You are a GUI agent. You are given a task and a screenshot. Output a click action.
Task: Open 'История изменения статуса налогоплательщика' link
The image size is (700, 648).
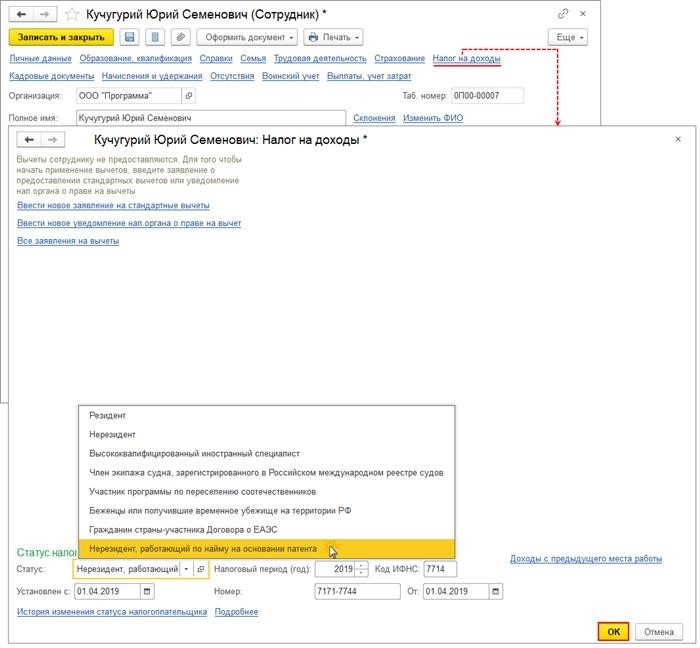click(112, 612)
